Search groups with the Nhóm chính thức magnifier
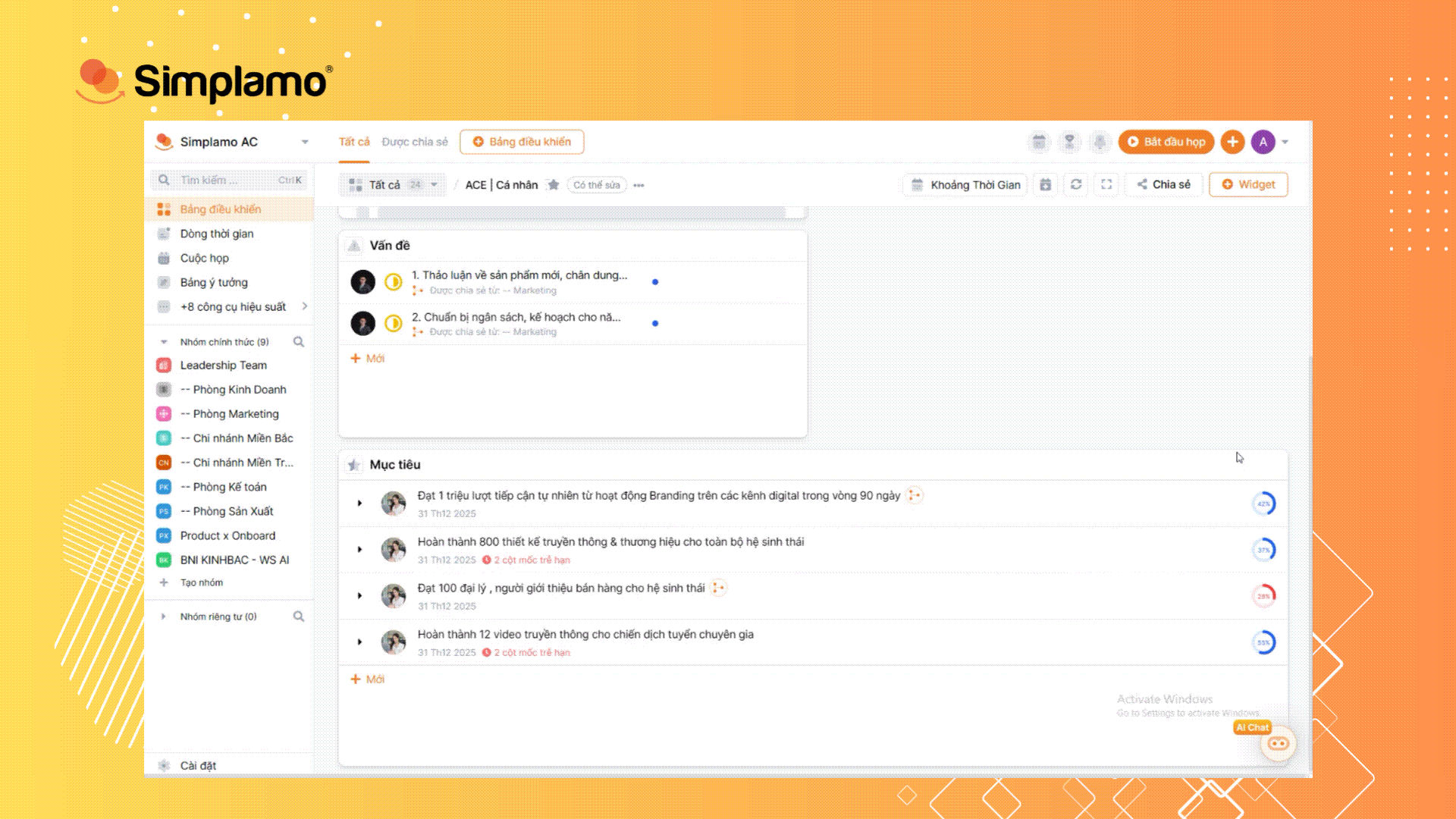This screenshot has width=1456, height=819. pyautogui.click(x=299, y=342)
